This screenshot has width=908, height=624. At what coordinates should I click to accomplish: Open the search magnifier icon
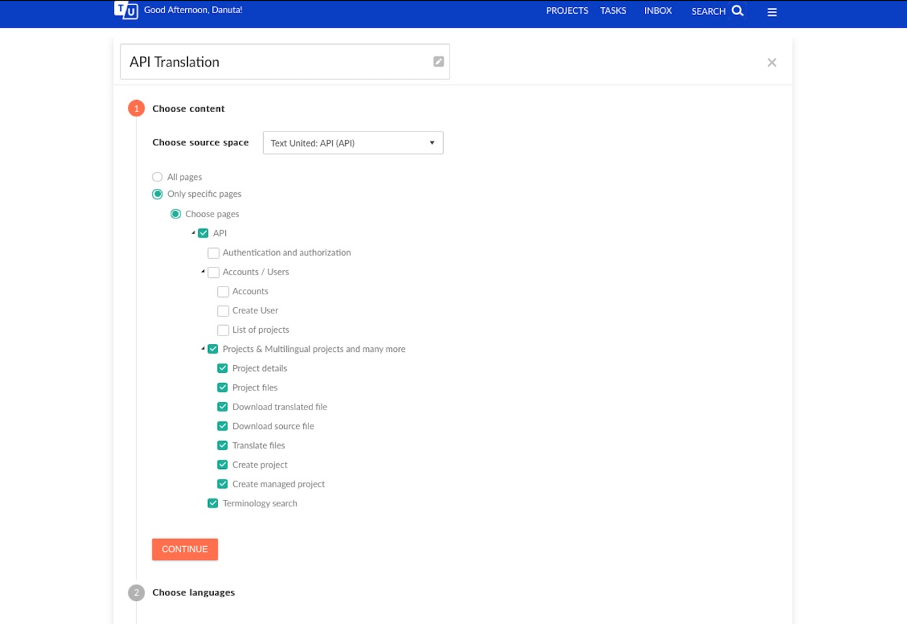(x=737, y=10)
